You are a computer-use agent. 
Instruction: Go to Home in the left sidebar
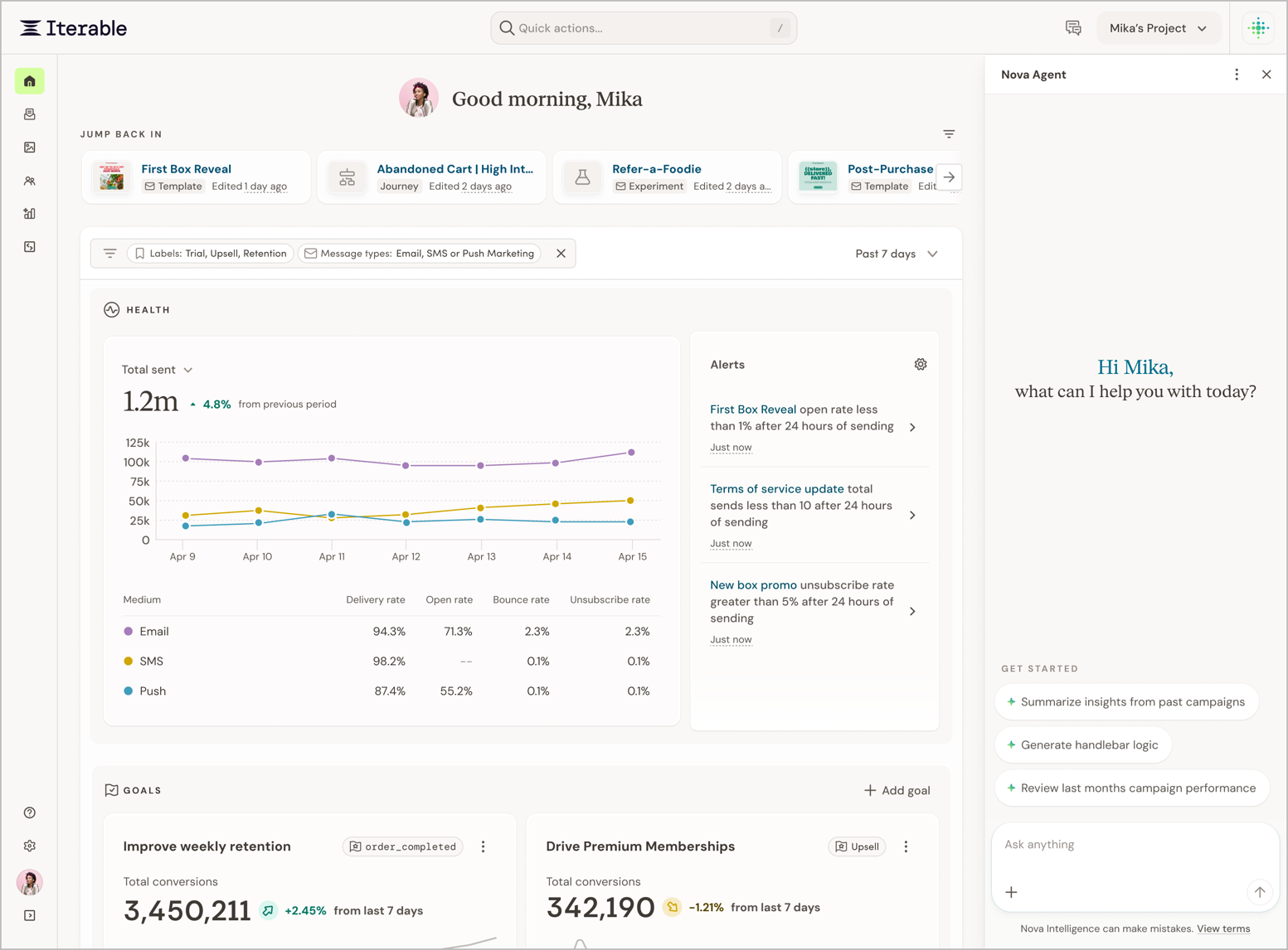click(x=30, y=81)
